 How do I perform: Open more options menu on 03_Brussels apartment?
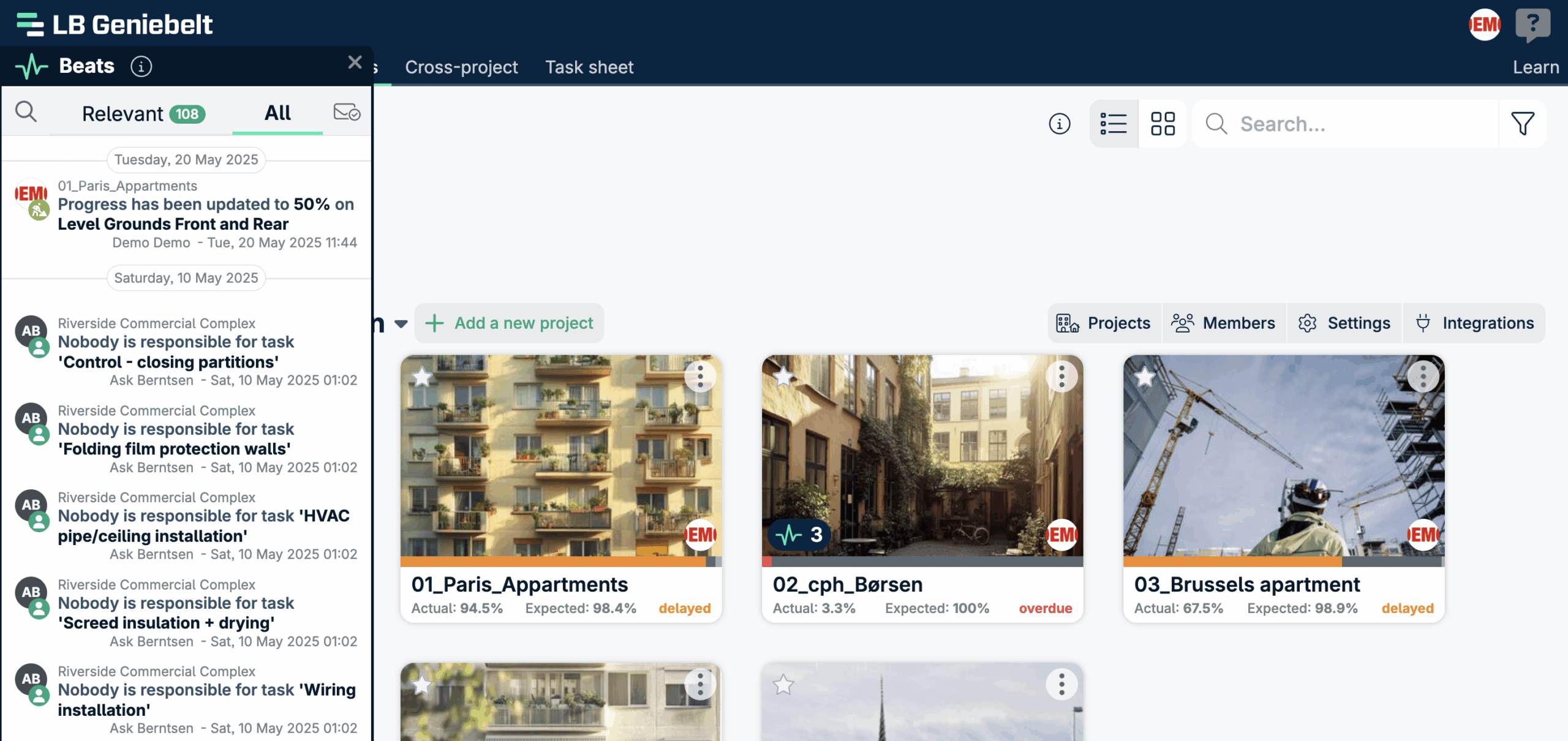click(1423, 377)
